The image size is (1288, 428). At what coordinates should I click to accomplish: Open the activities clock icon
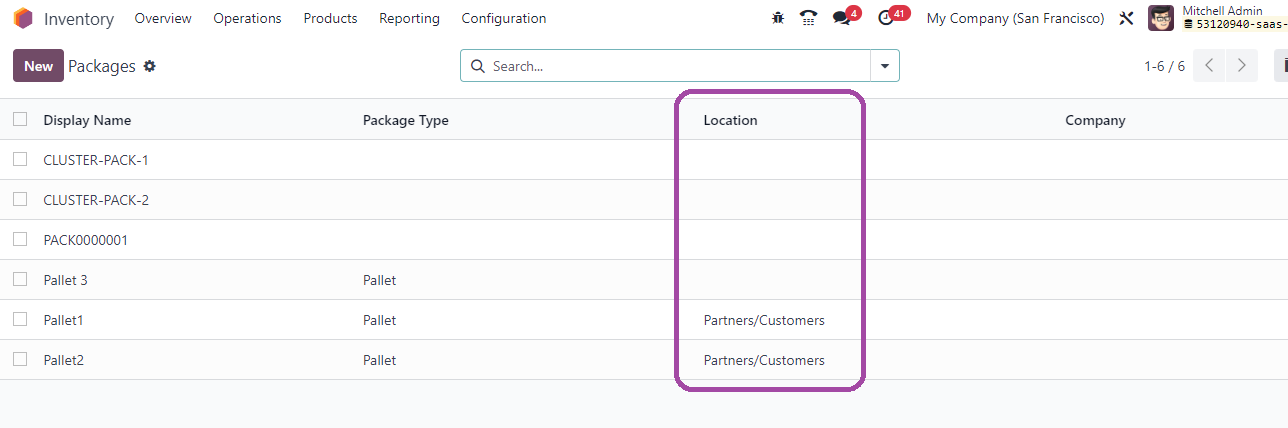885,18
